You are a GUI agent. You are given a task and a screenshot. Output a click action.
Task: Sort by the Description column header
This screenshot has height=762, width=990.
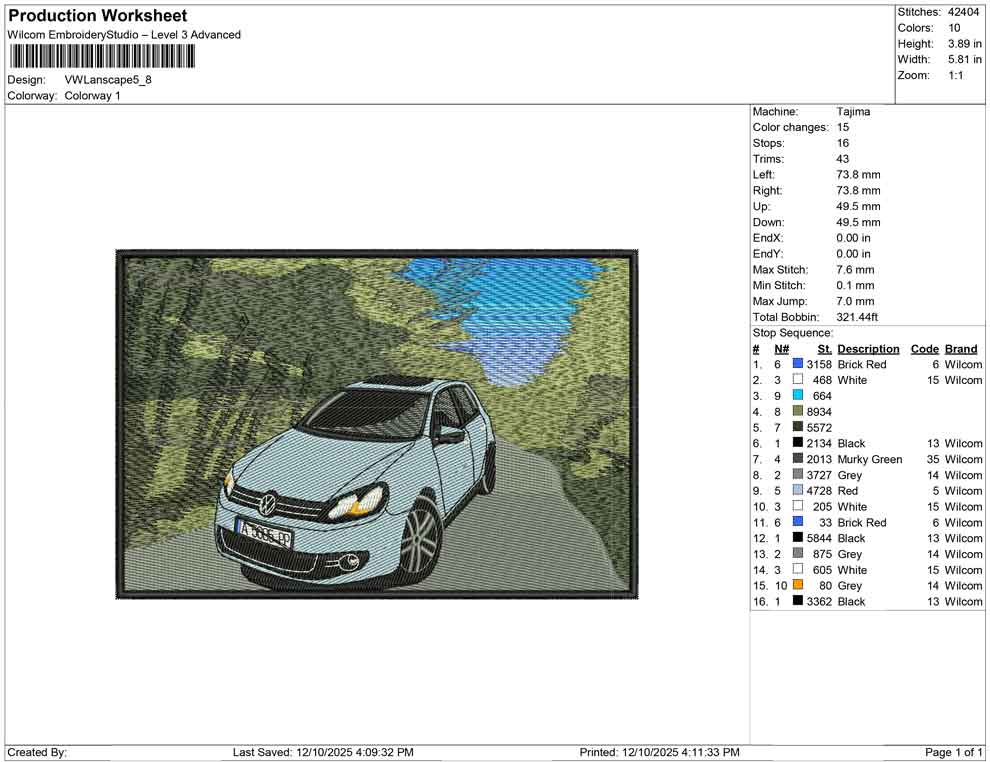[868, 348]
